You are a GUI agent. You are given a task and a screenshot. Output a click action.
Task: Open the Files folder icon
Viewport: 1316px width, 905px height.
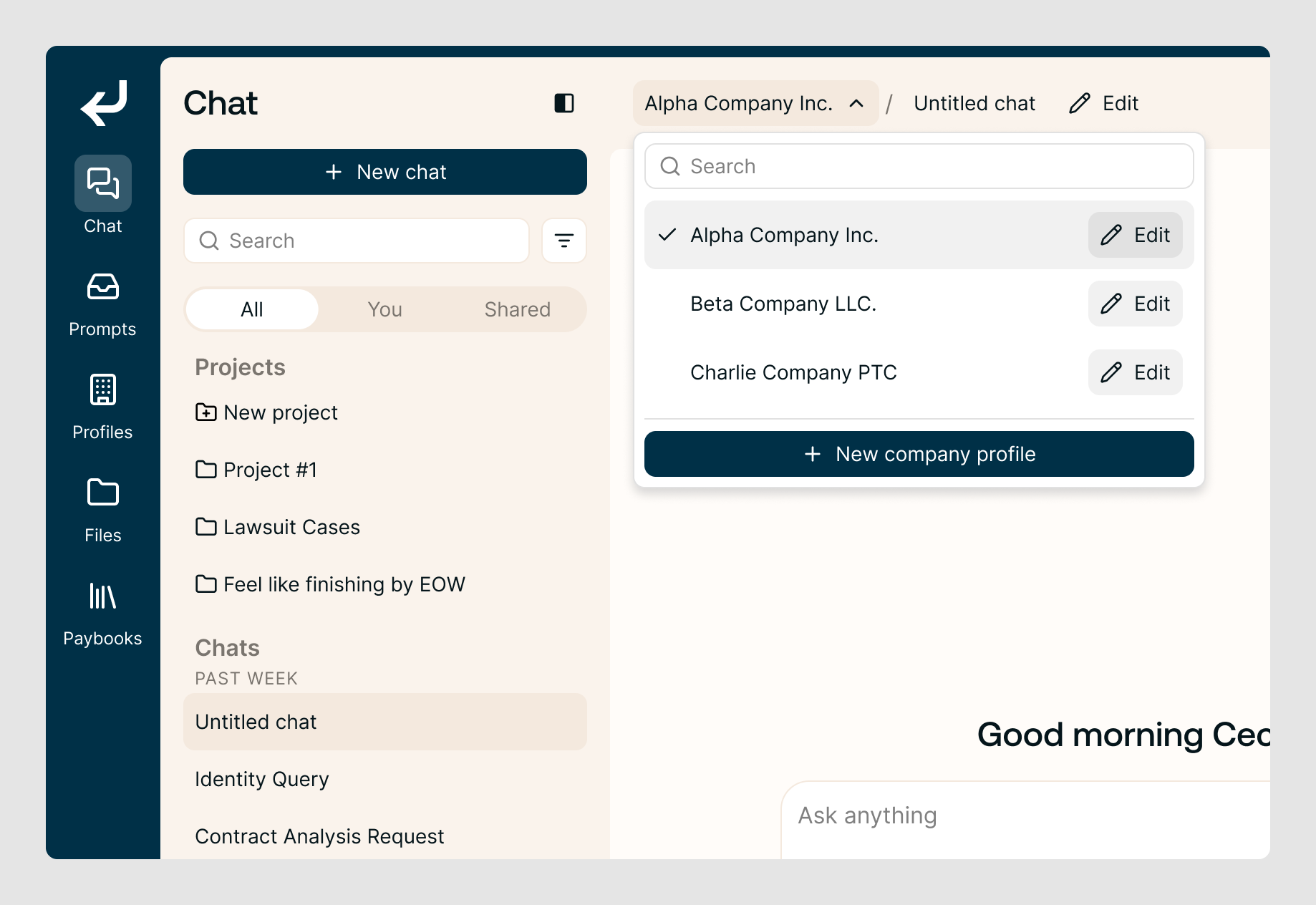click(x=103, y=493)
